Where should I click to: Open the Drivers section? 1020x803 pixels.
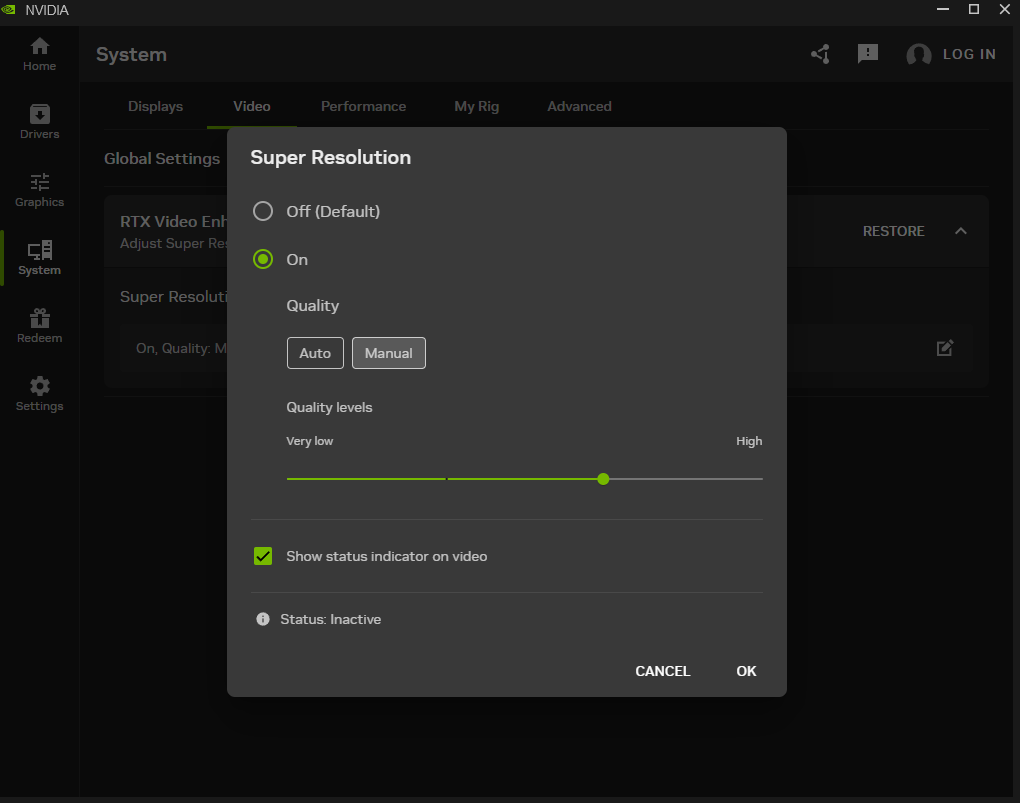[39, 122]
